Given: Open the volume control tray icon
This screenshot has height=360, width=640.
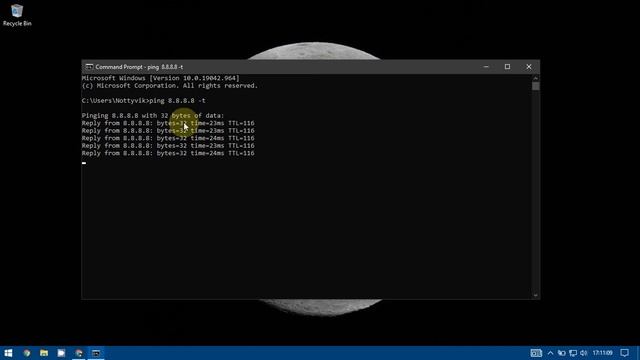Looking at the screenshot, I should click(x=584, y=353).
